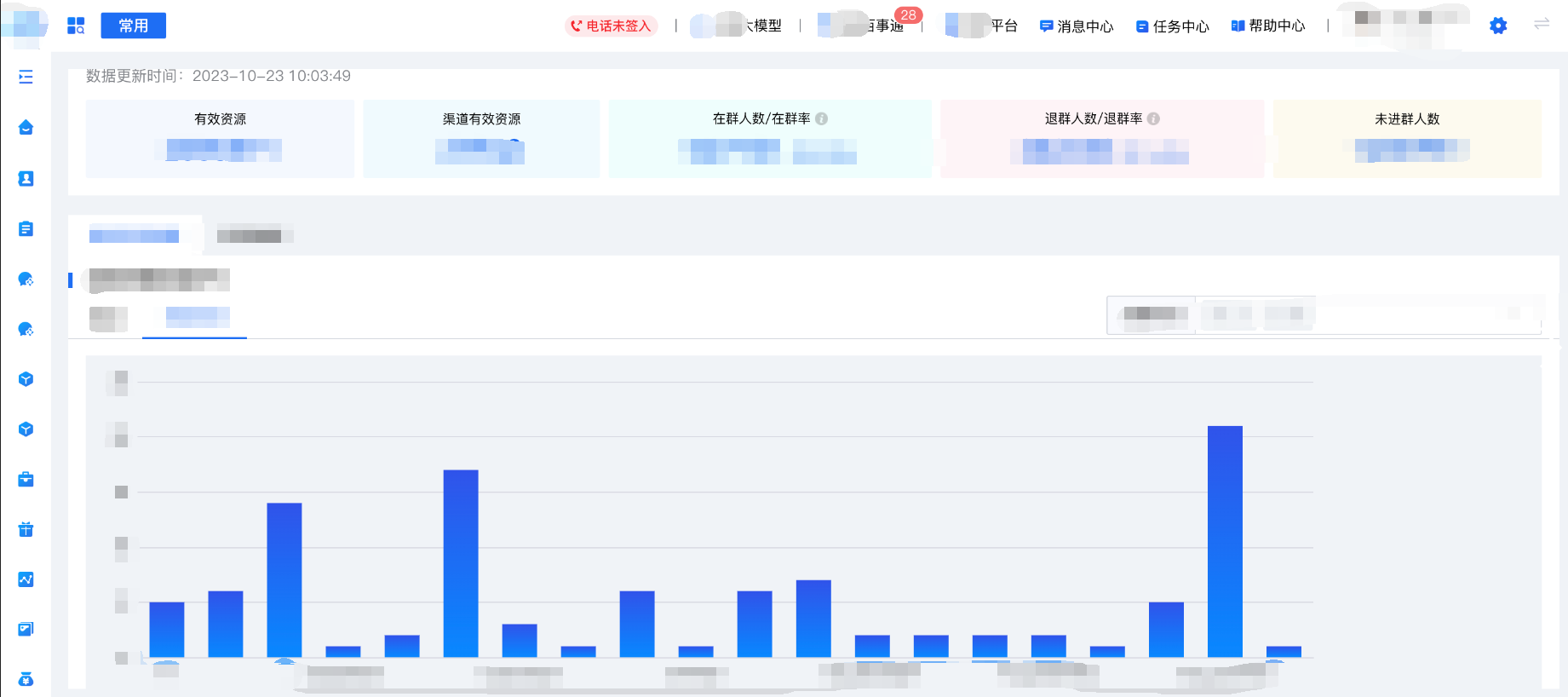Open the settings gear icon
This screenshot has height=697, width=1568.
(x=1498, y=26)
